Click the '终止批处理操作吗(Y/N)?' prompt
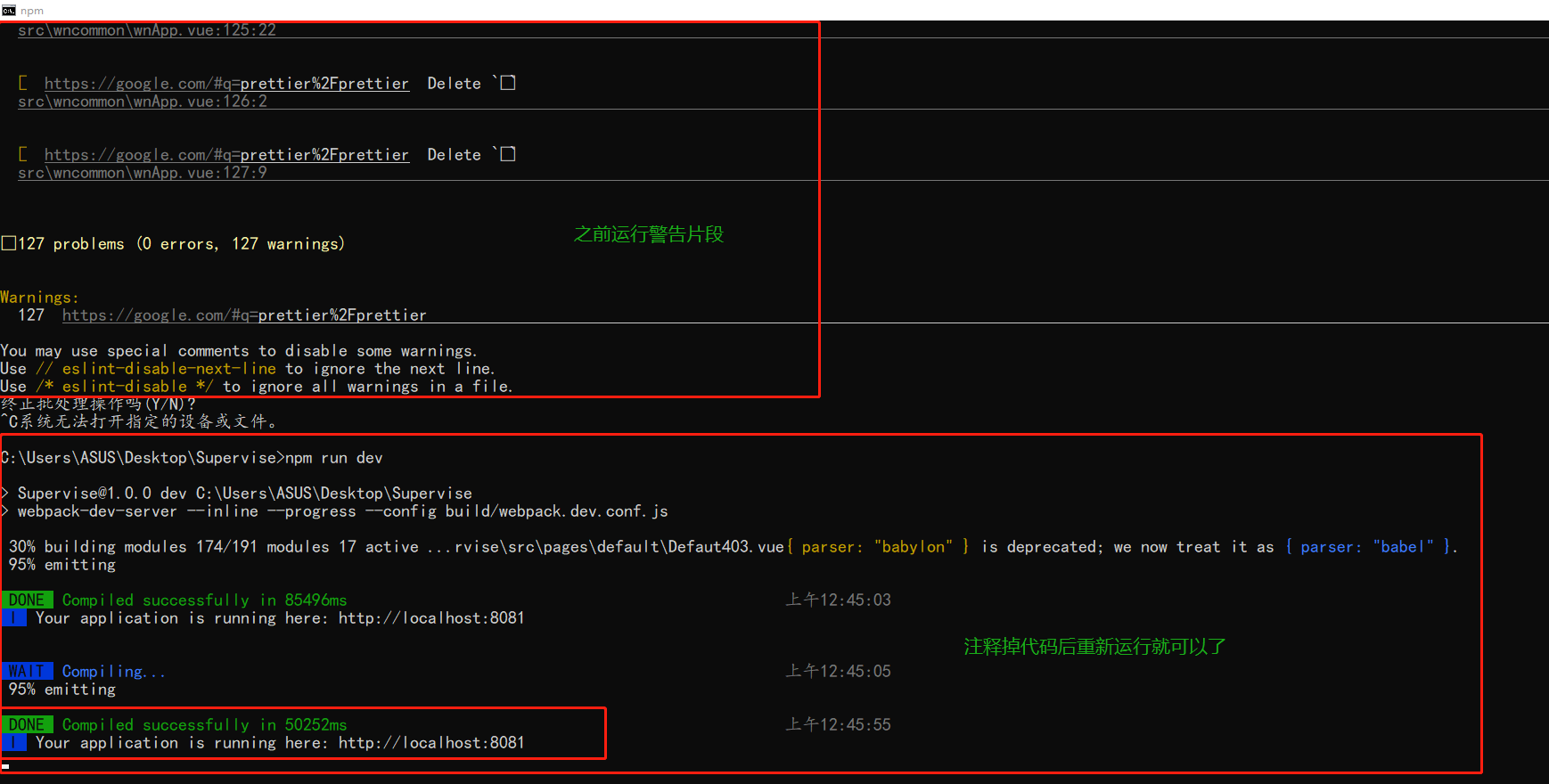Screen dimensions: 1549x784 click(x=98, y=404)
